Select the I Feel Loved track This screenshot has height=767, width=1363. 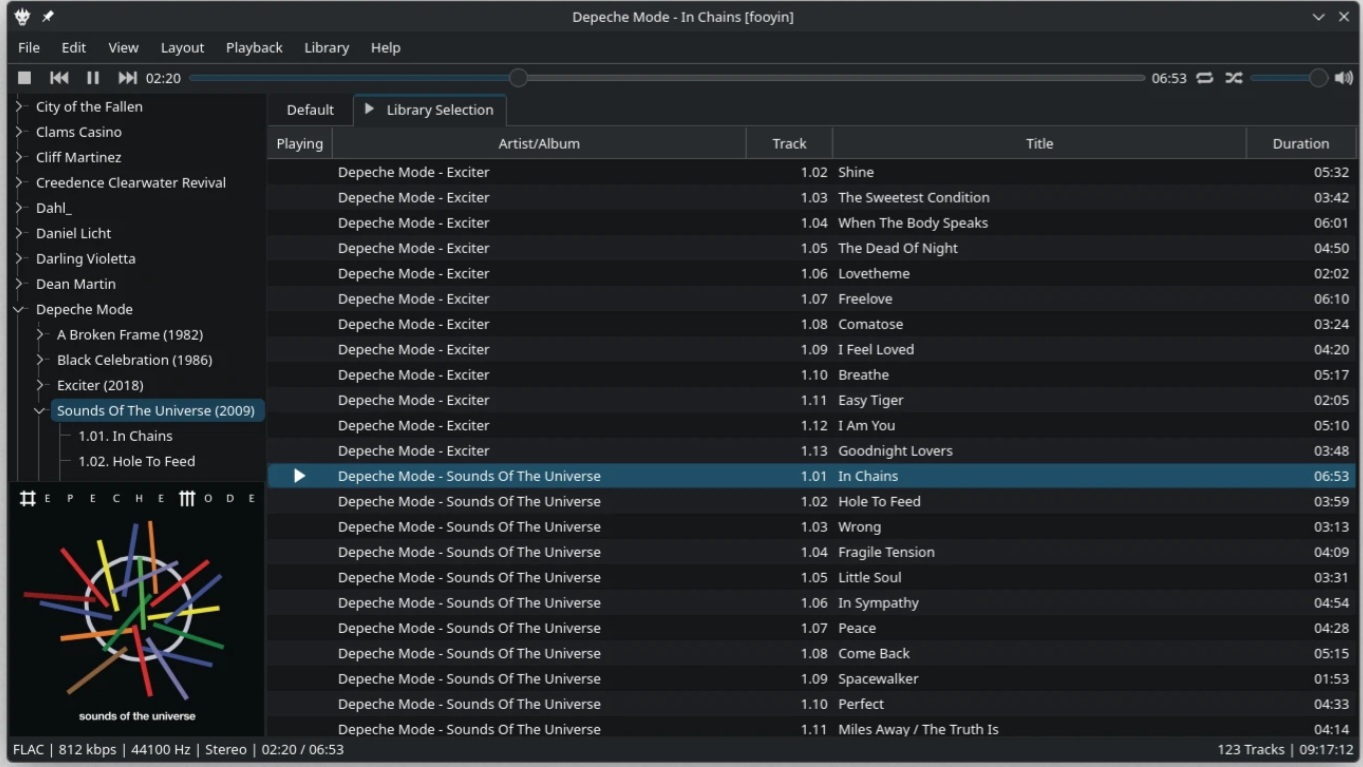[x=811, y=349]
